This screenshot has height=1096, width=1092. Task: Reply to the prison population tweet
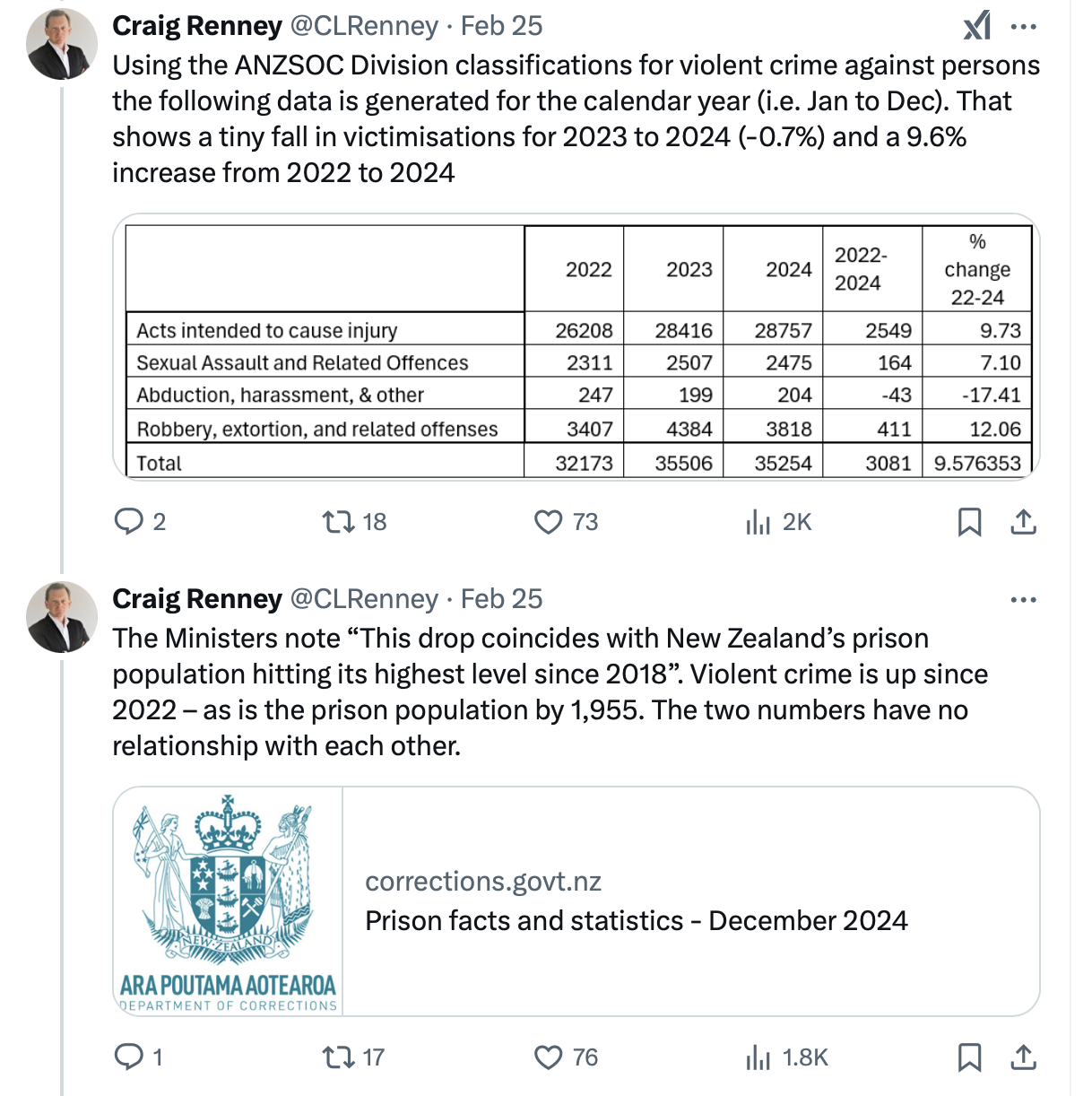pyautogui.click(x=129, y=1057)
